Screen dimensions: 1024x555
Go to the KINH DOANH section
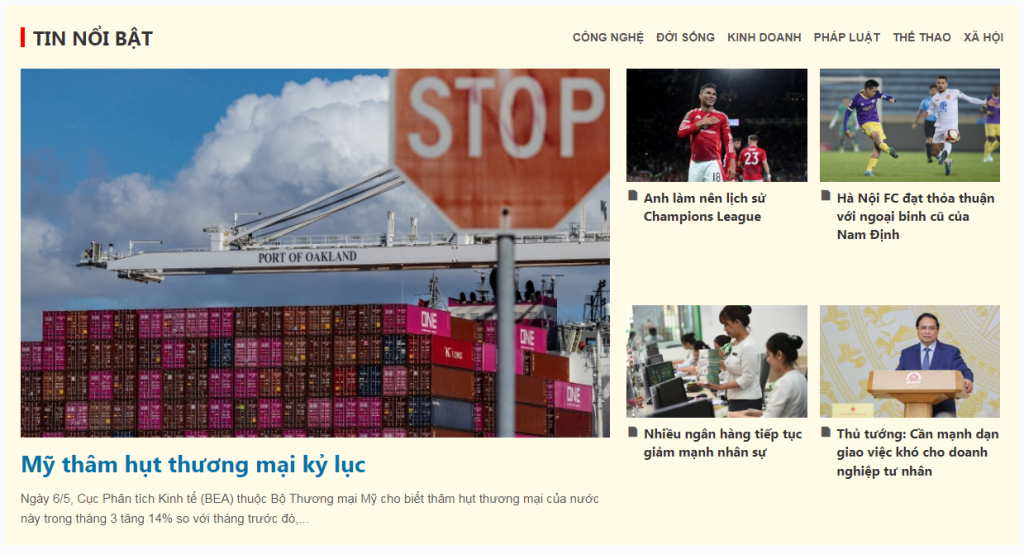tap(764, 37)
